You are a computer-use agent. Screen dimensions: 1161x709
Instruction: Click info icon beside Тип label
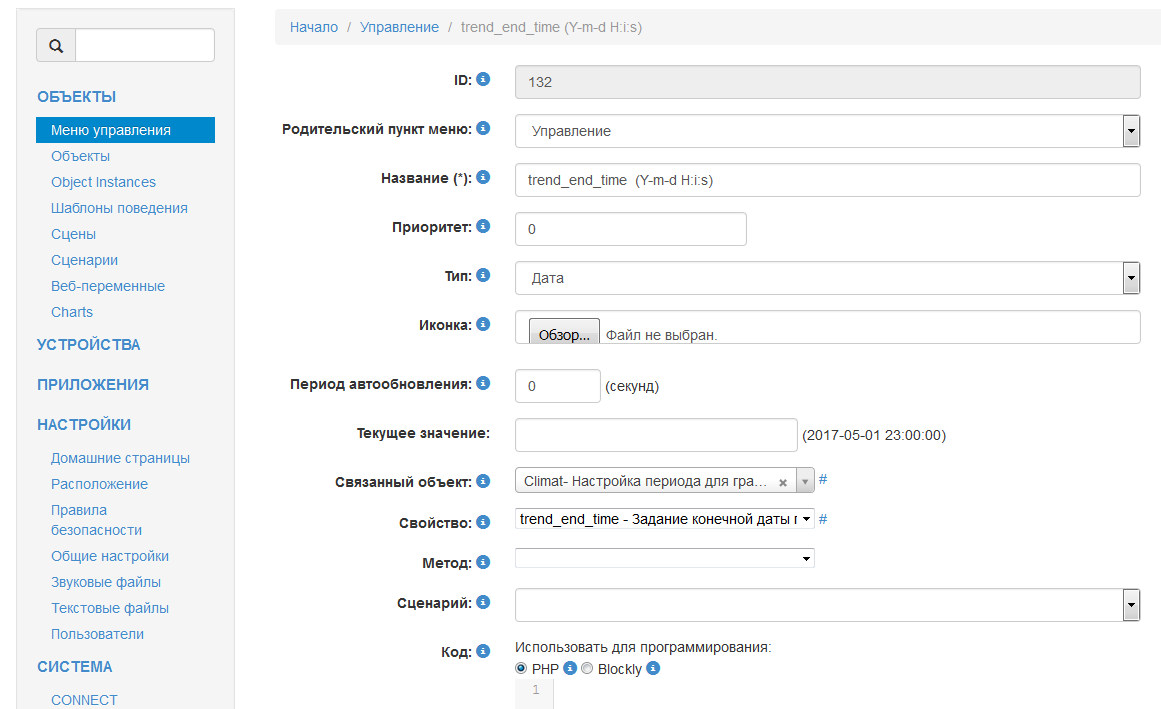tap(483, 275)
